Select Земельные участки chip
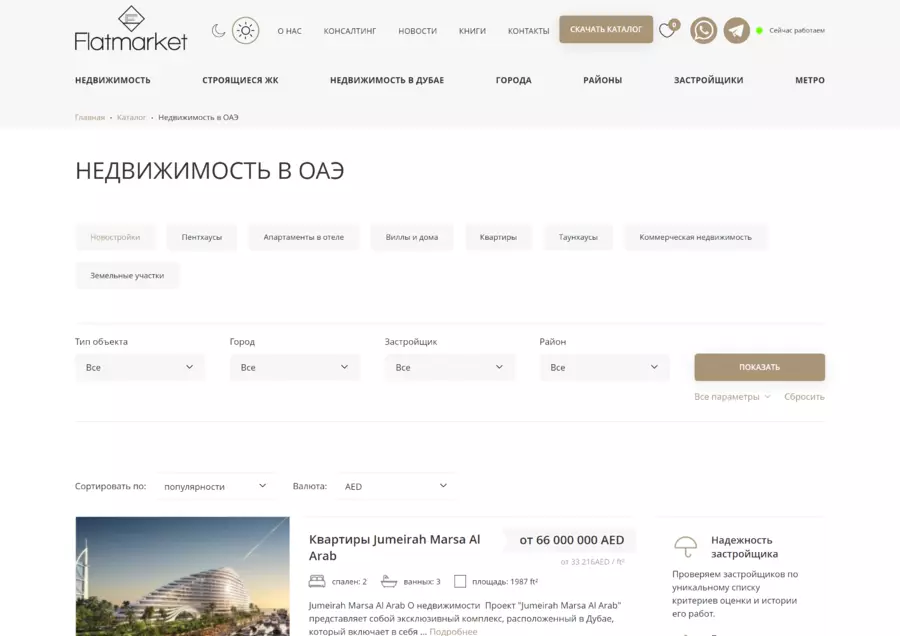 pyautogui.click(x=127, y=276)
